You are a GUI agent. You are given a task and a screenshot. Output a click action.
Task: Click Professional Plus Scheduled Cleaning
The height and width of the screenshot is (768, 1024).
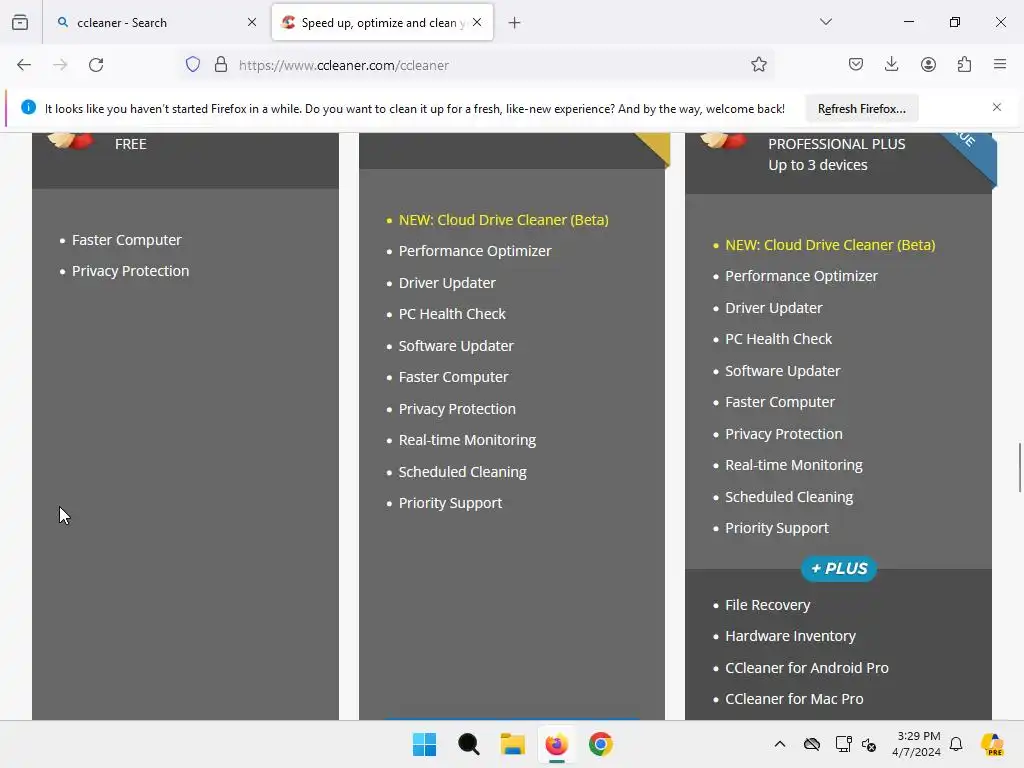tap(789, 497)
